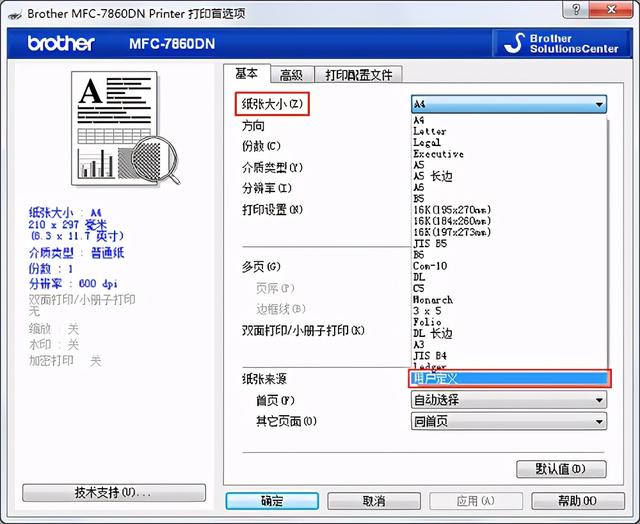Choose 用户定义 from paper size list
The width and height of the screenshot is (640, 524).
click(509, 379)
